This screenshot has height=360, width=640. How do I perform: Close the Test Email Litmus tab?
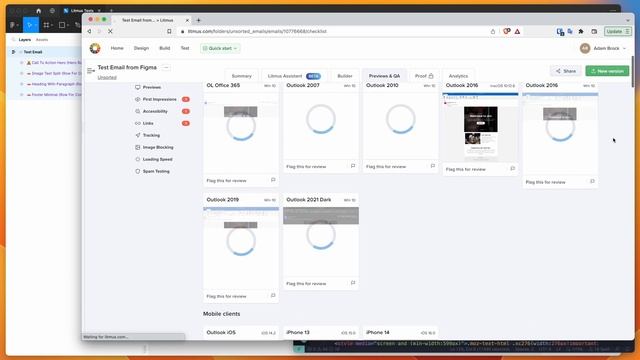tap(187, 20)
